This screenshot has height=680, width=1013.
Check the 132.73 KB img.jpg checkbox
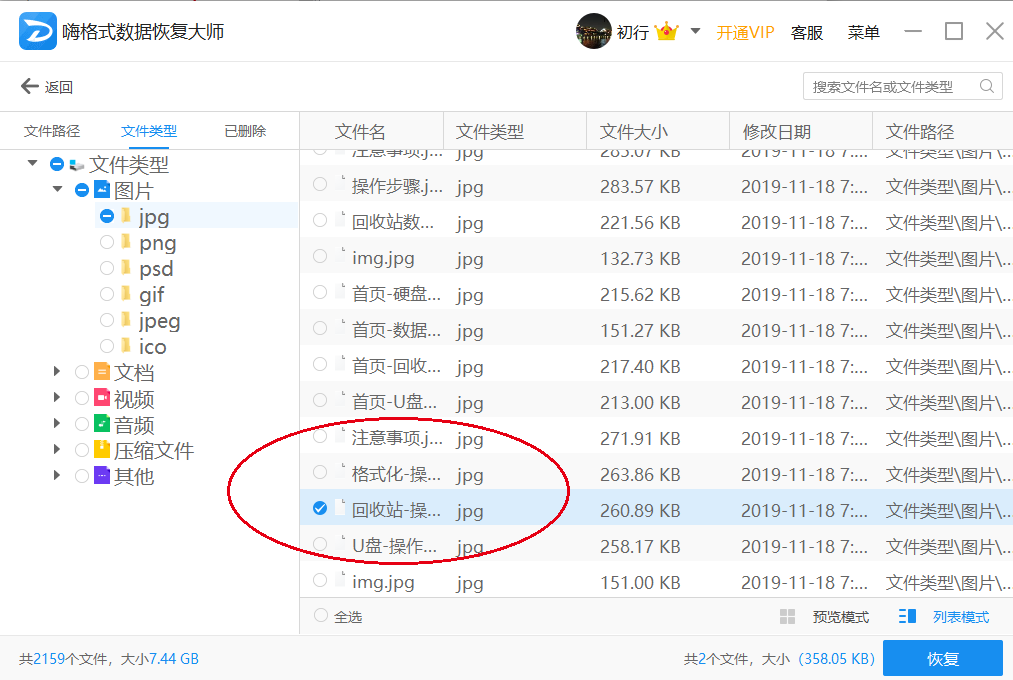[320, 256]
